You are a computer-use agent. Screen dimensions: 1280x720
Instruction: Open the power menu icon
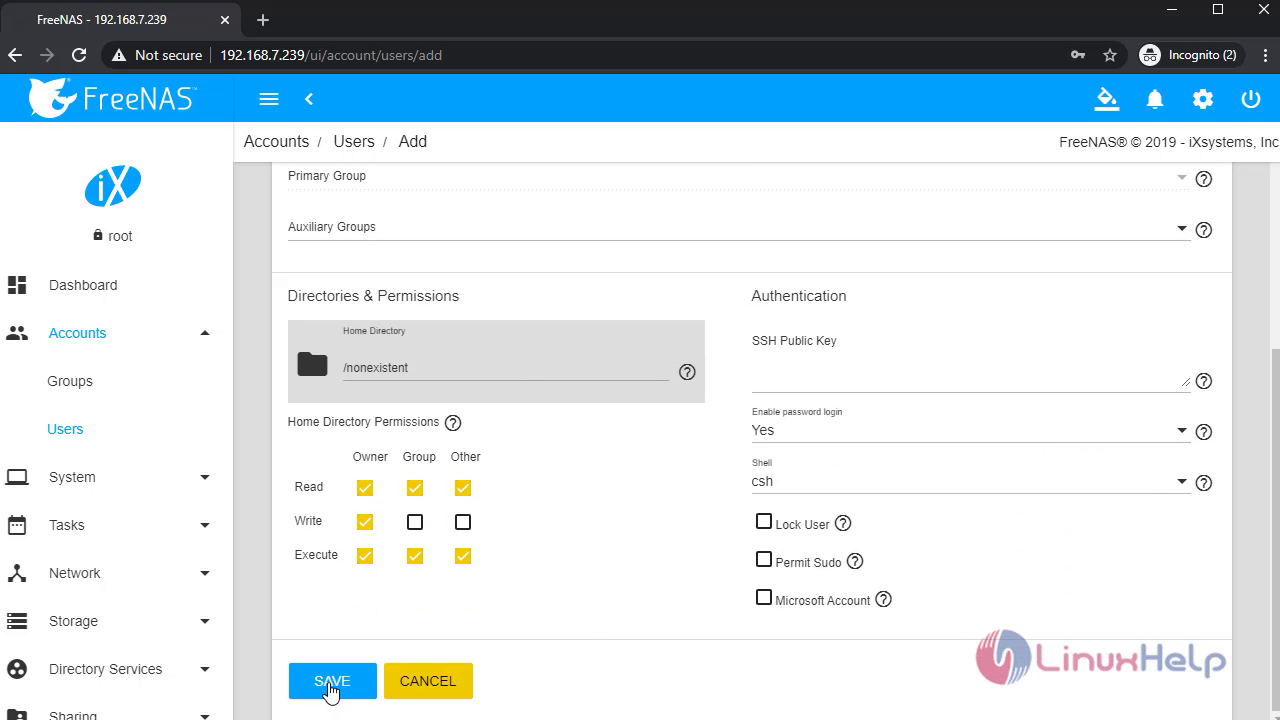pos(1251,99)
